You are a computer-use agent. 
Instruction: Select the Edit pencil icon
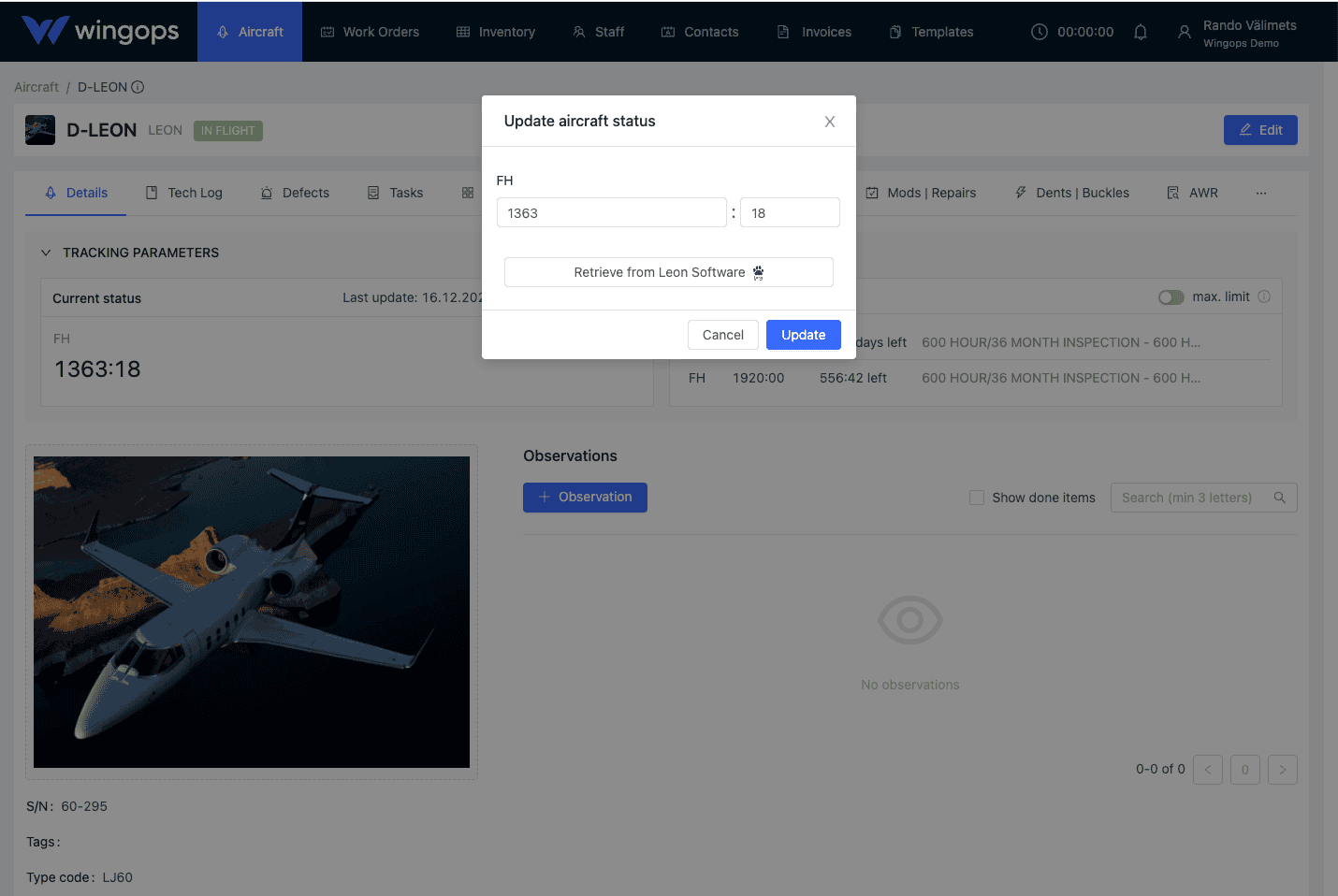tap(1243, 129)
